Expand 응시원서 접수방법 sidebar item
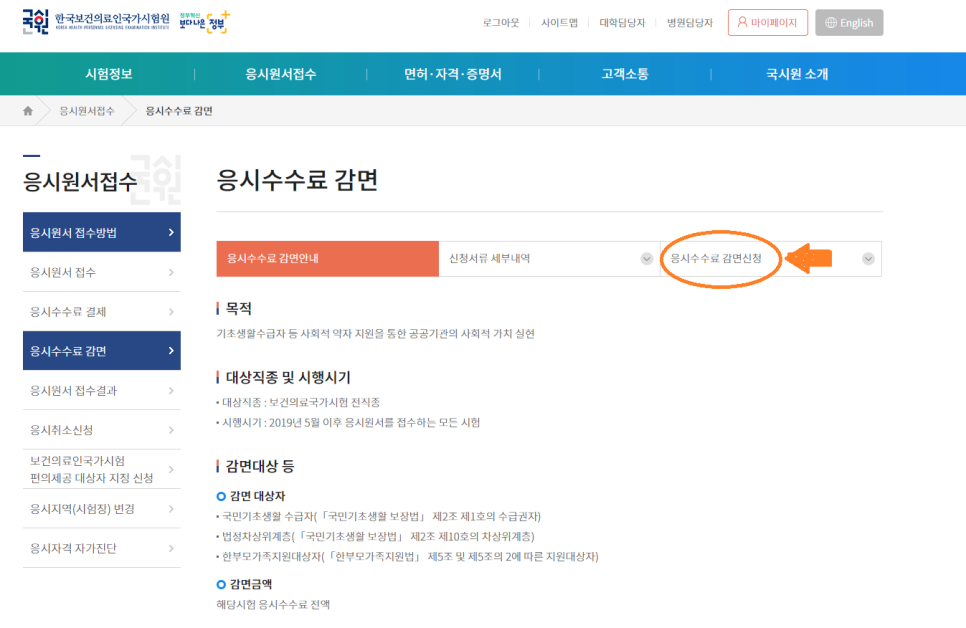The width and height of the screenshot is (966, 628). coord(101,233)
